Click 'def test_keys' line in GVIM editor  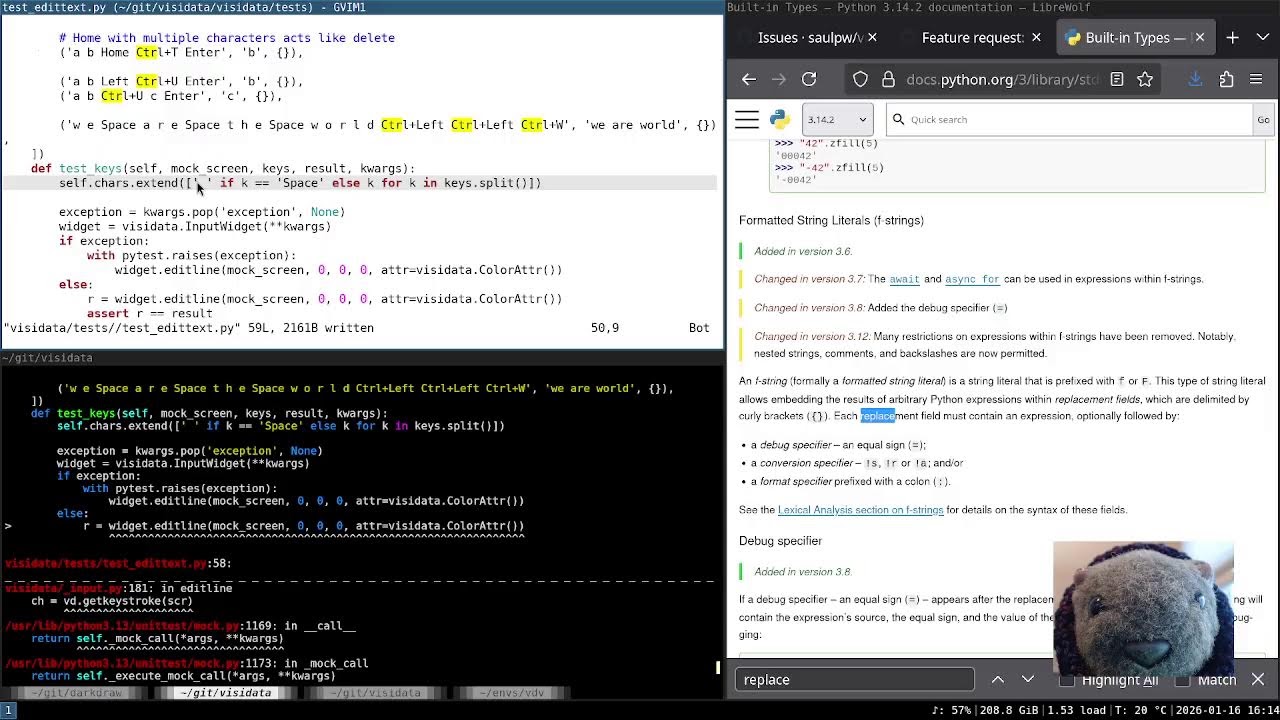[223, 168]
